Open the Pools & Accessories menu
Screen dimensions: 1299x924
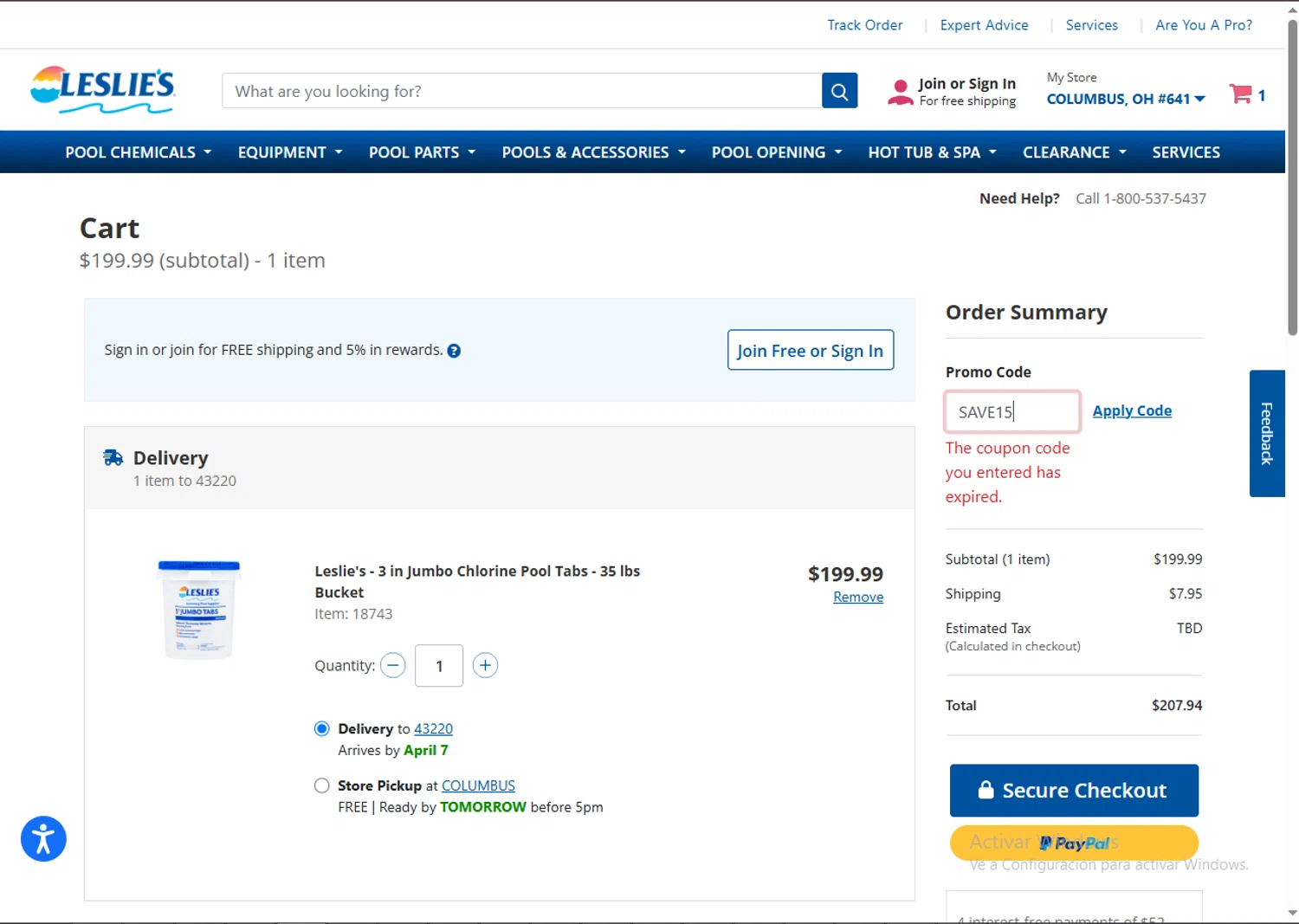pos(594,152)
